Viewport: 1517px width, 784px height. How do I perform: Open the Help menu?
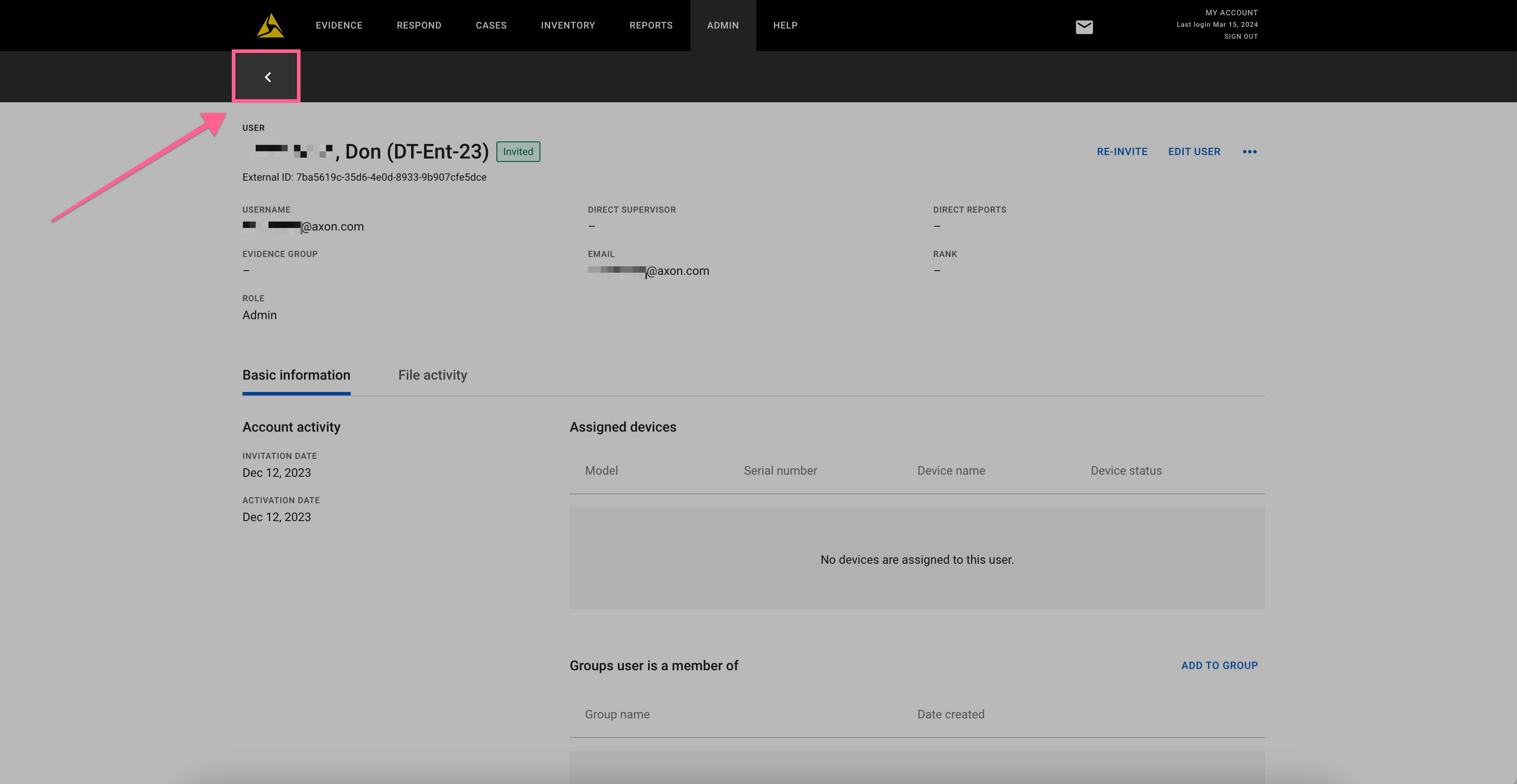[785, 25]
